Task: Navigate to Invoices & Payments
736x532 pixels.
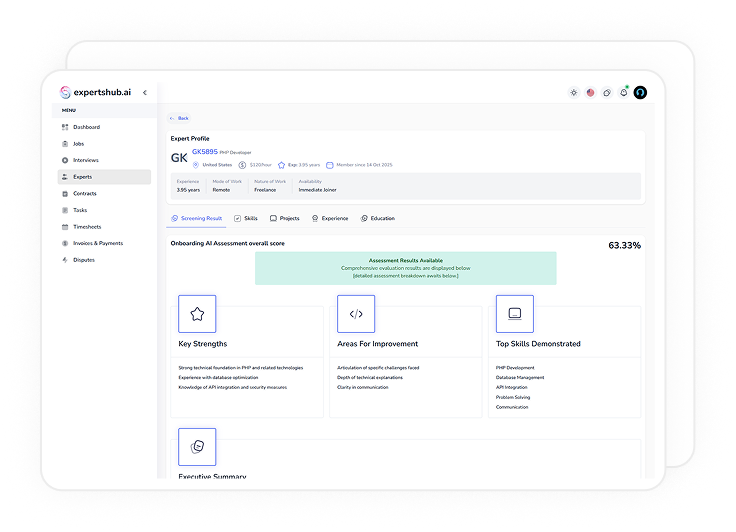Action: 97,243
